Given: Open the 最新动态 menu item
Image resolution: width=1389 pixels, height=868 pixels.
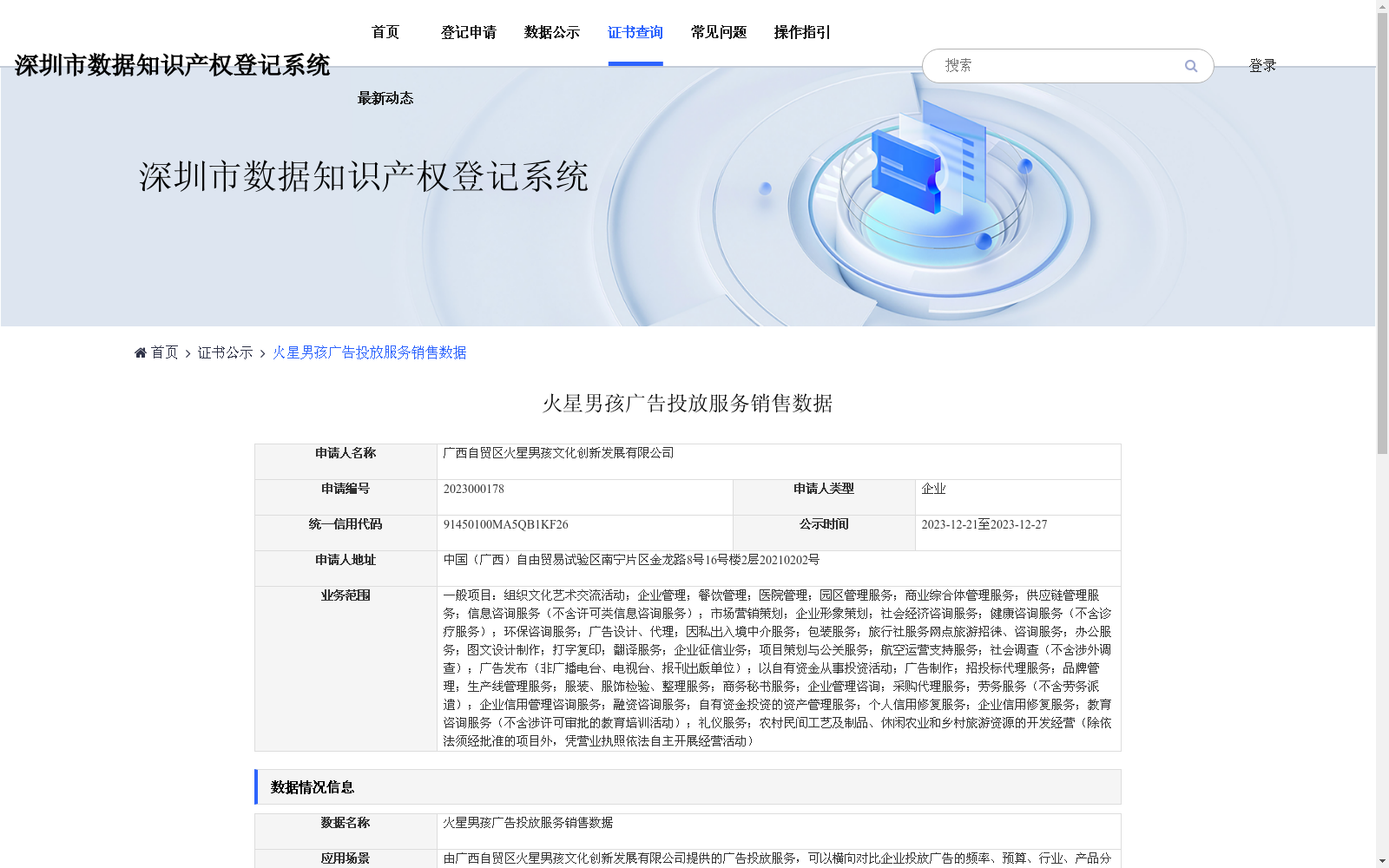Looking at the screenshot, I should click(385, 98).
